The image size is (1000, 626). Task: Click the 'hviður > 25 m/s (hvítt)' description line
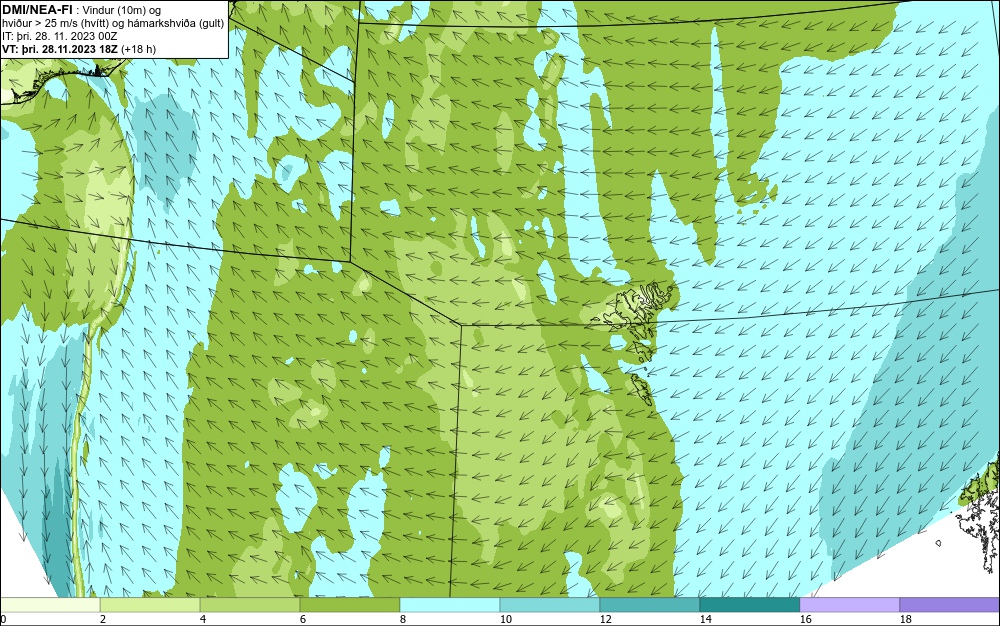click(113, 24)
